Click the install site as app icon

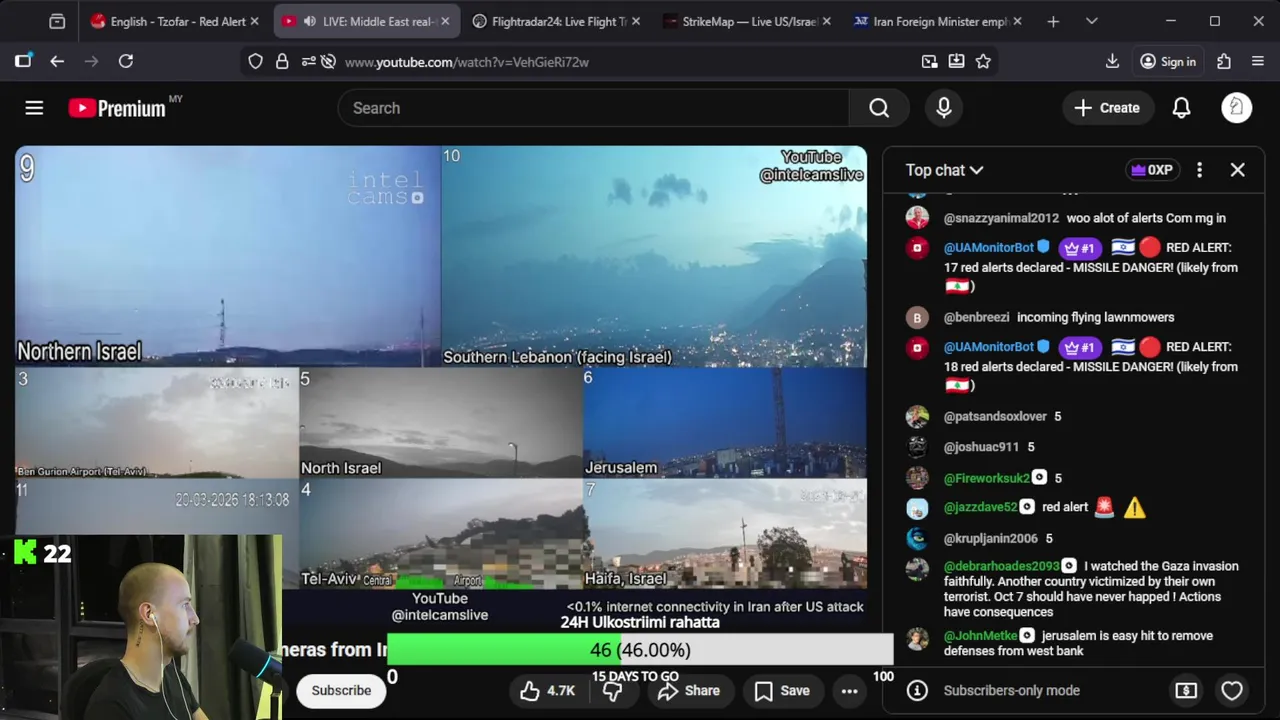click(x=956, y=62)
